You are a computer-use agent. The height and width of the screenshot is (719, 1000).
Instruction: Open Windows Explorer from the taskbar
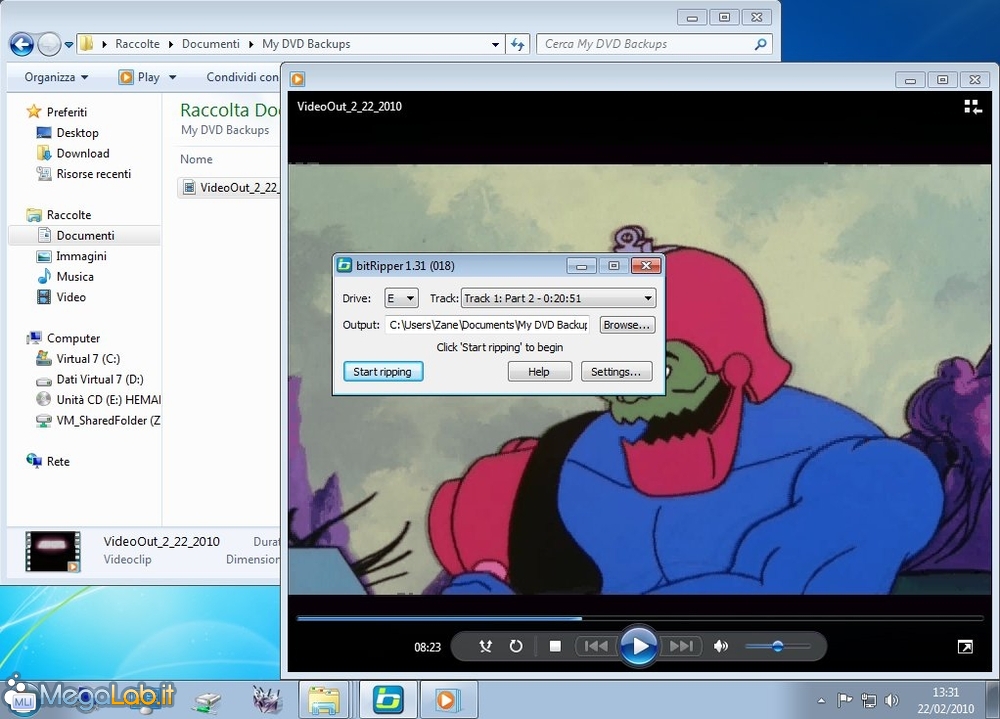pos(323,700)
